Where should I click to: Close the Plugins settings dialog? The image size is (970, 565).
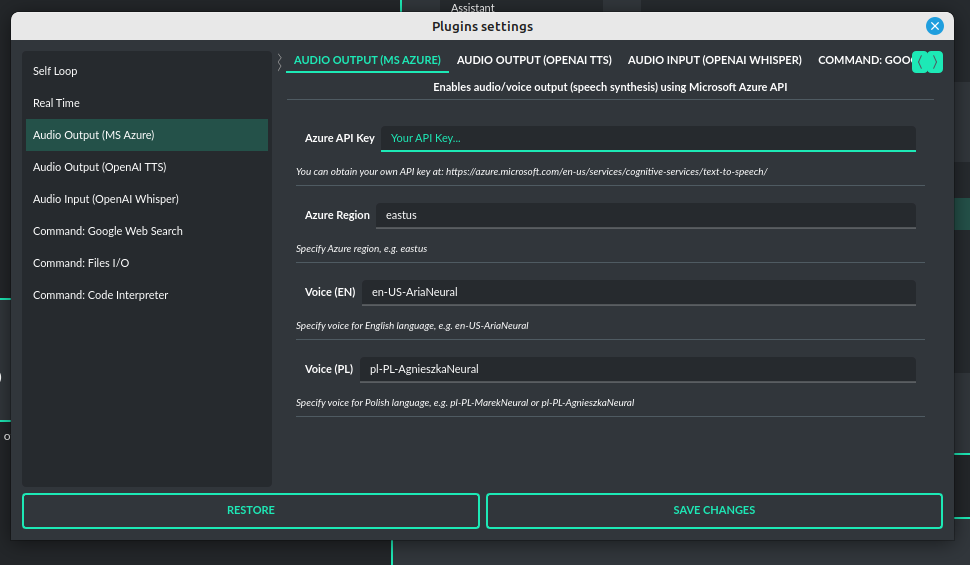[x=934, y=27]
